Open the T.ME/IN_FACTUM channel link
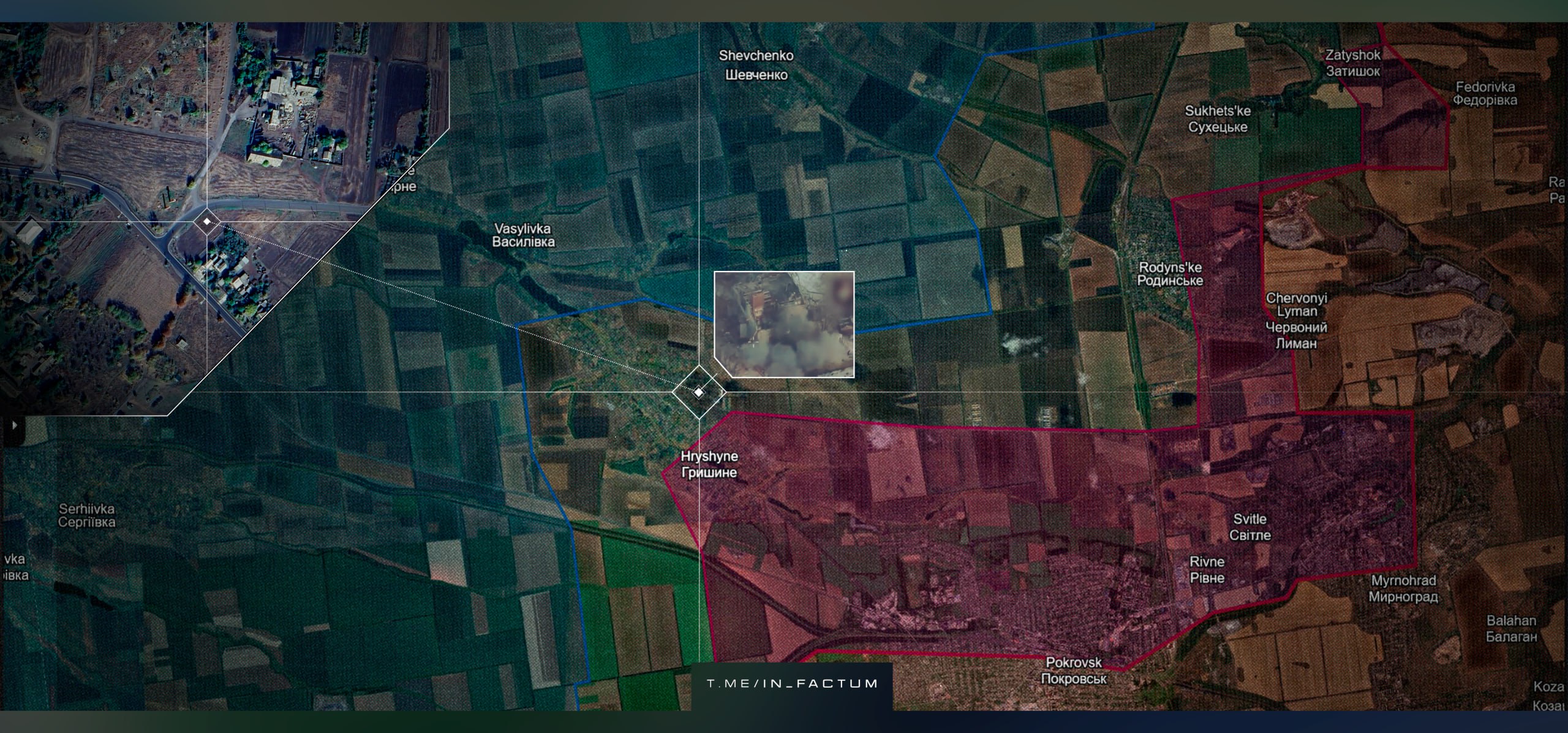Viewport: 1568px width, 733px height. click(792, 683)
